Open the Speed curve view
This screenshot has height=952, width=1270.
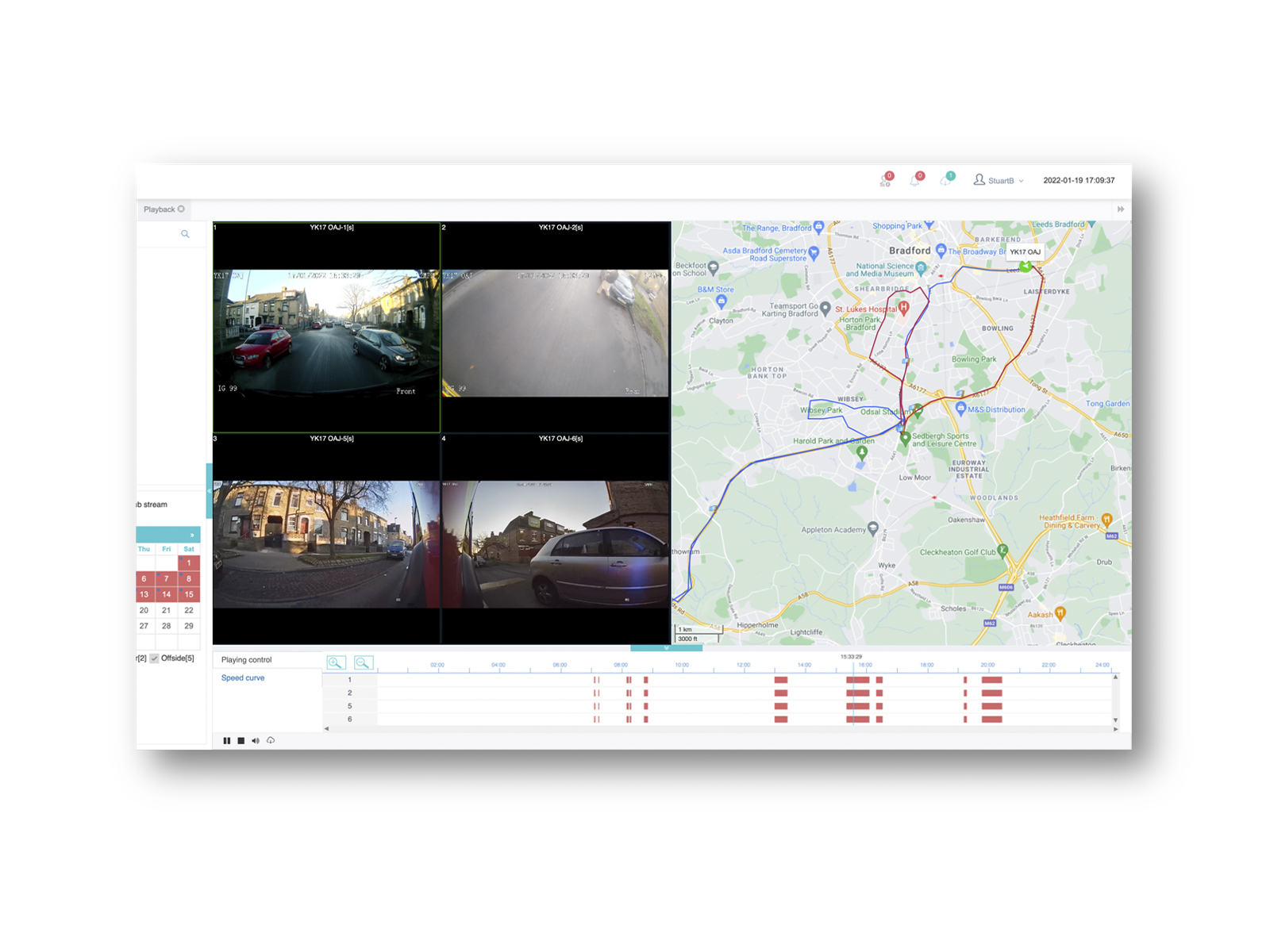242,678
